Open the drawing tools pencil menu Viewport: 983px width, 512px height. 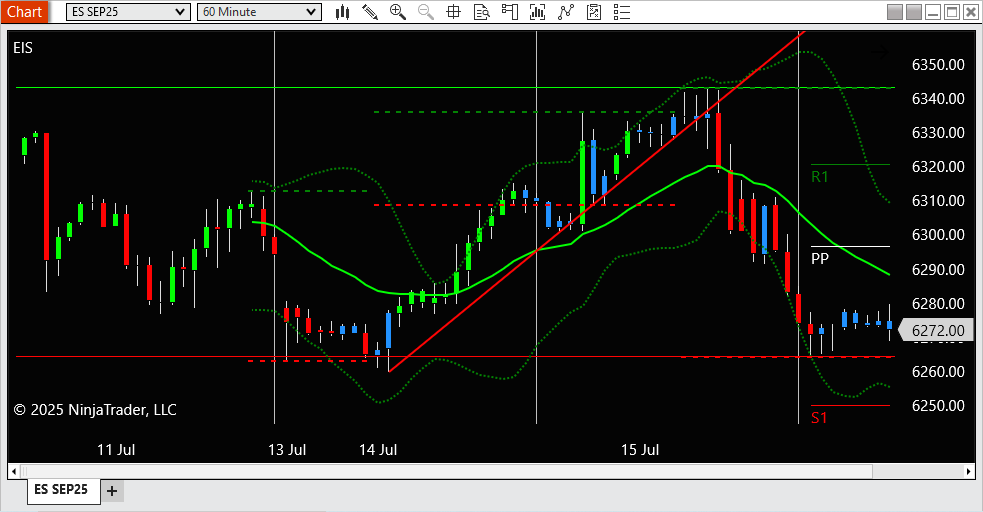point(370,12)
